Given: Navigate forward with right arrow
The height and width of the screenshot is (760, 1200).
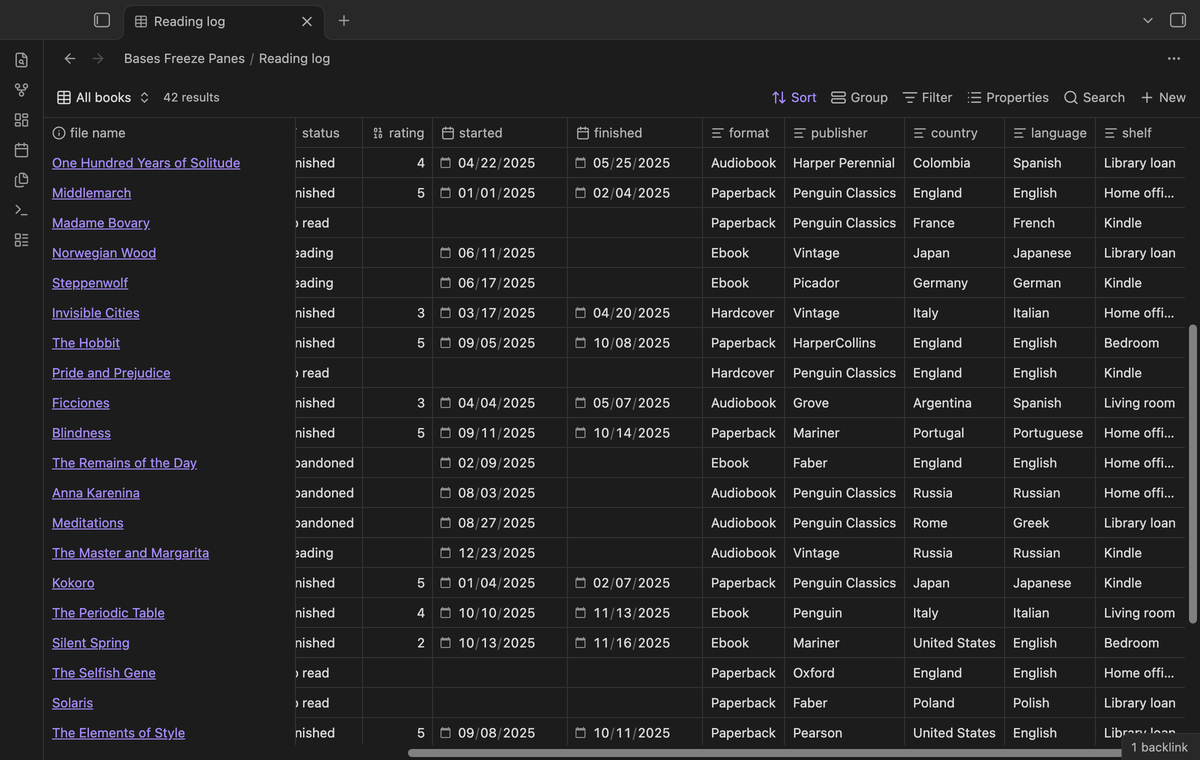Looking at the screenshot, I should (x=98, y=58).
